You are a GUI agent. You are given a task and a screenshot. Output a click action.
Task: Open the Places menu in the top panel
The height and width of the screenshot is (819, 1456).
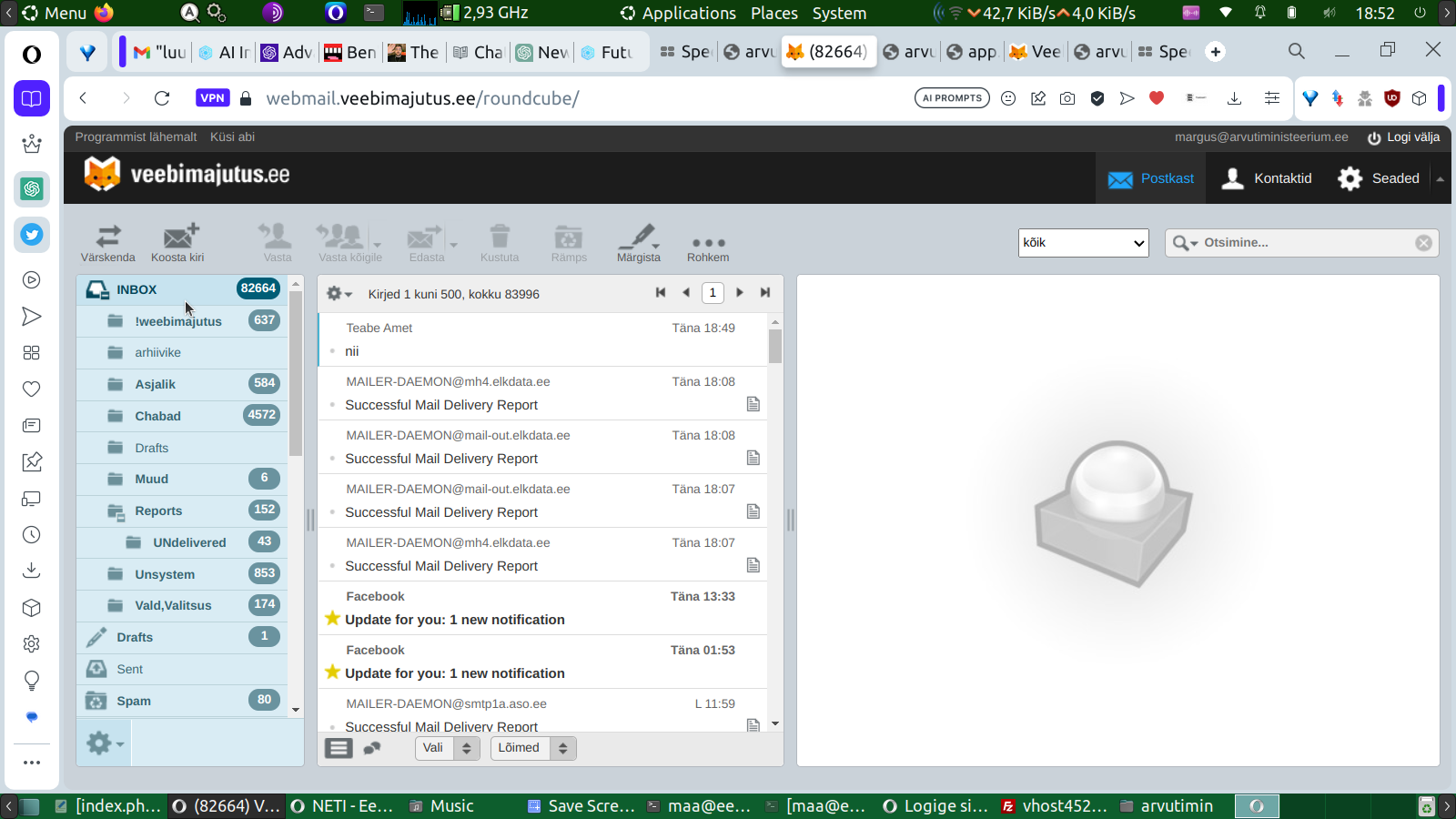point(774,13)
